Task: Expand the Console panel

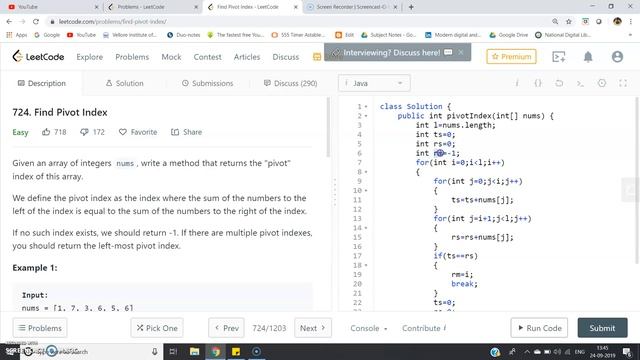Action: click(x=369, y=328)
